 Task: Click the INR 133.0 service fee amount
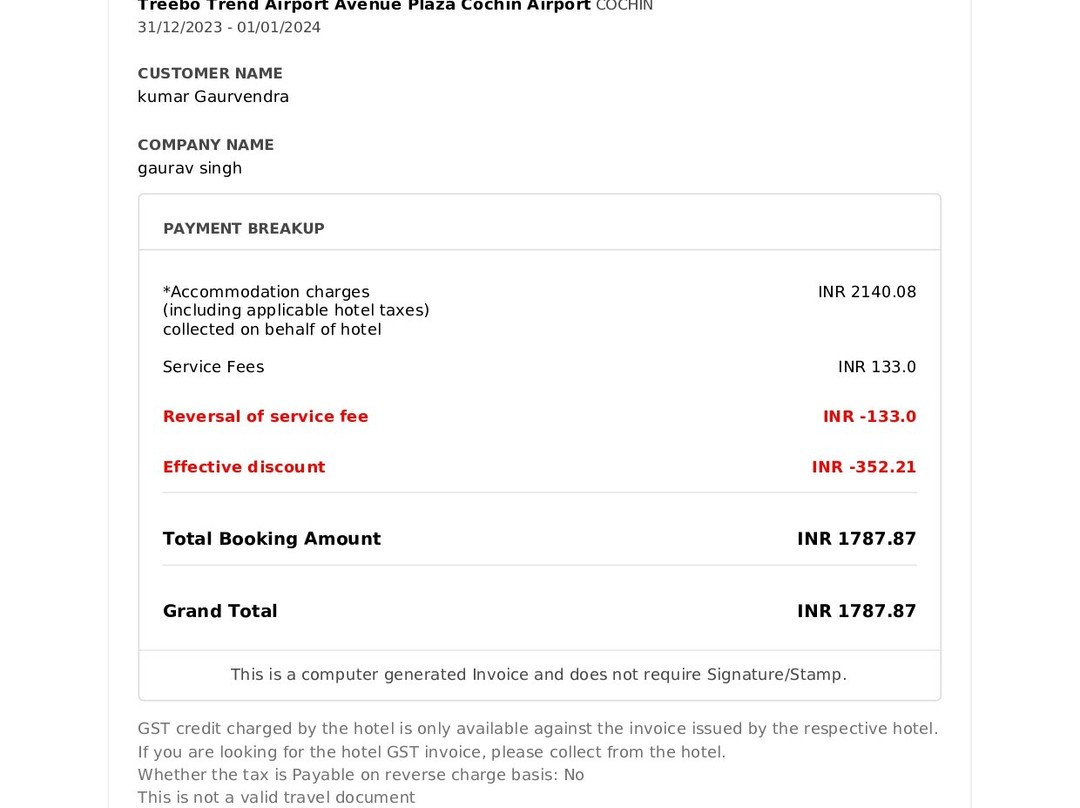877,367
